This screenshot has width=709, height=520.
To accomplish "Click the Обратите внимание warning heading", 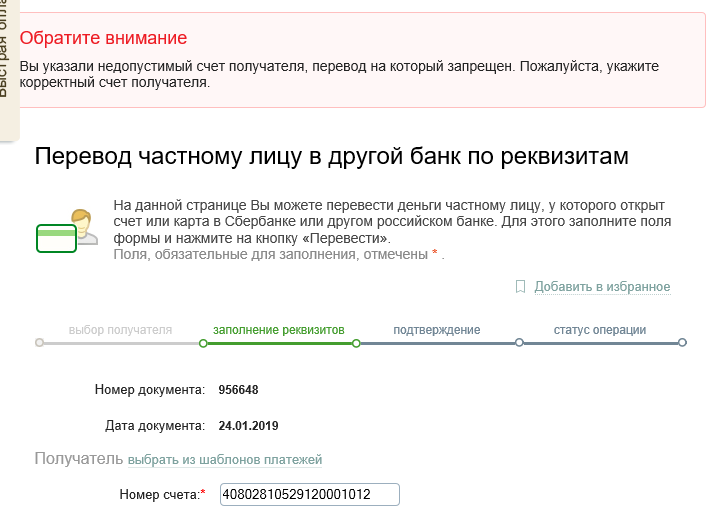I will (103, 38).
